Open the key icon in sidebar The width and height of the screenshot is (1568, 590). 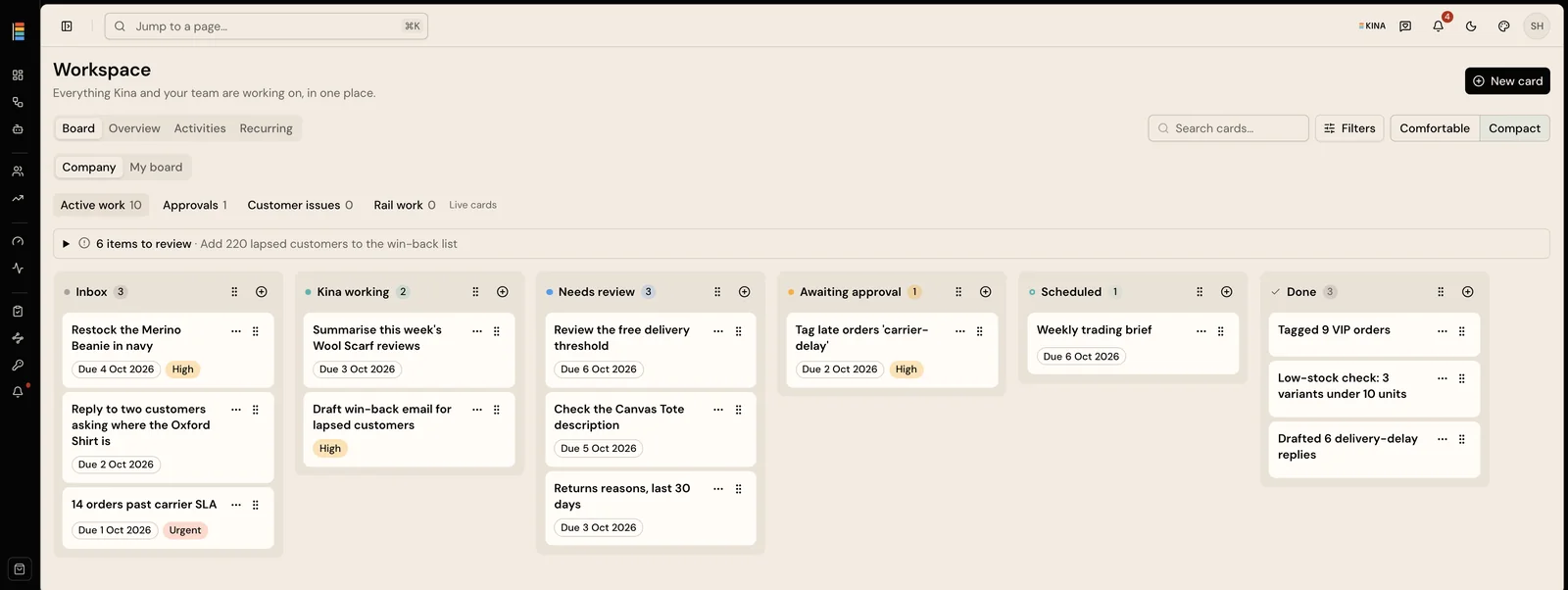click(18, 365)
